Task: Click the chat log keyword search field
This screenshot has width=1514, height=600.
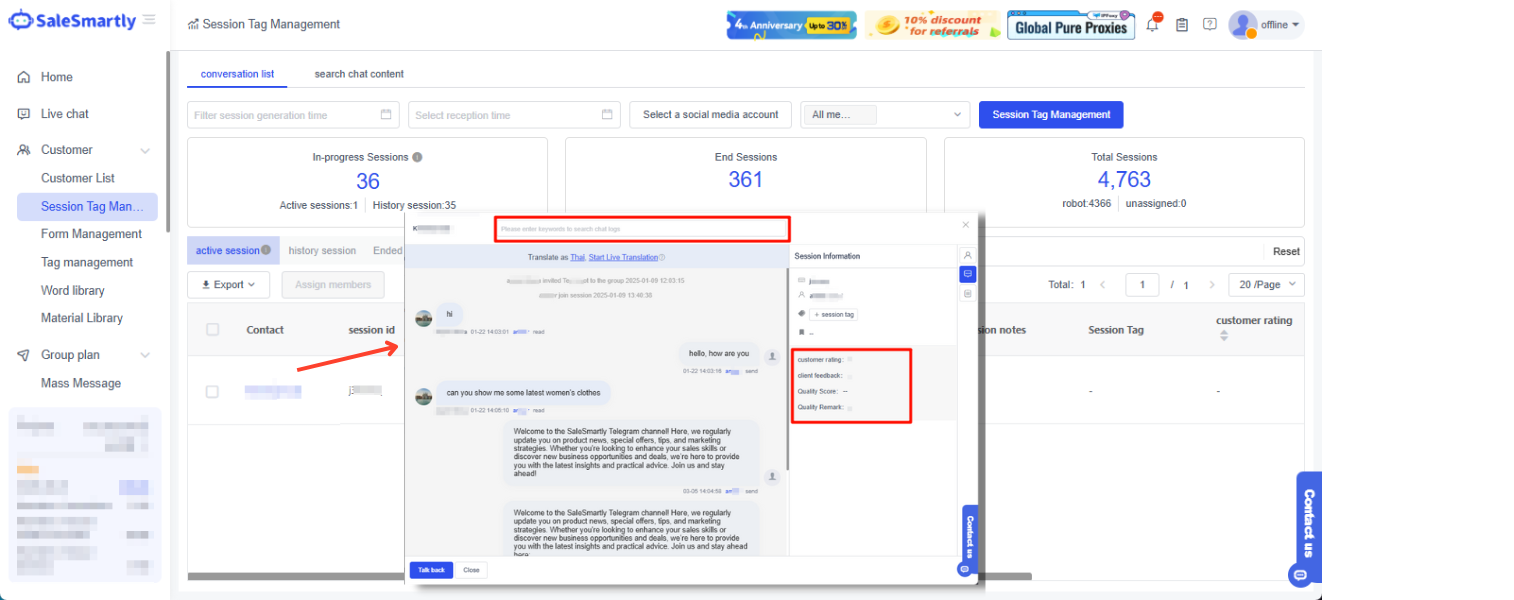Action: tap(642, 229)
